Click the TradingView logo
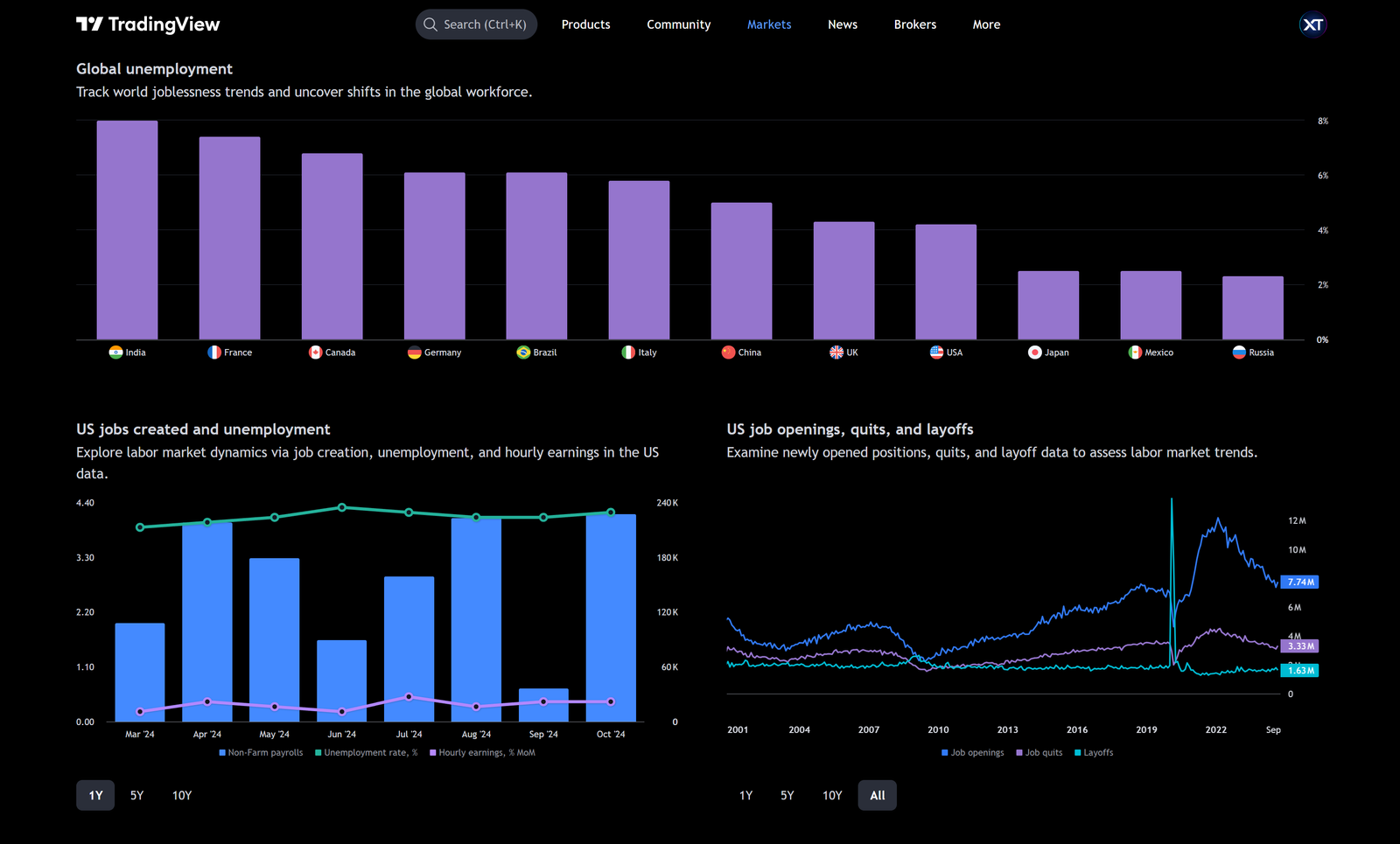This screenshot has width=1400, height=844. pos(149,24)
